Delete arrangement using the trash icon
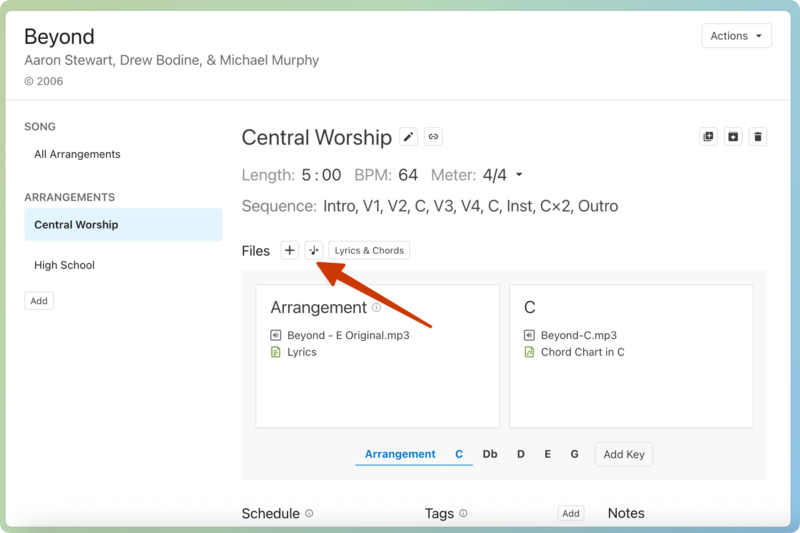 758,137
